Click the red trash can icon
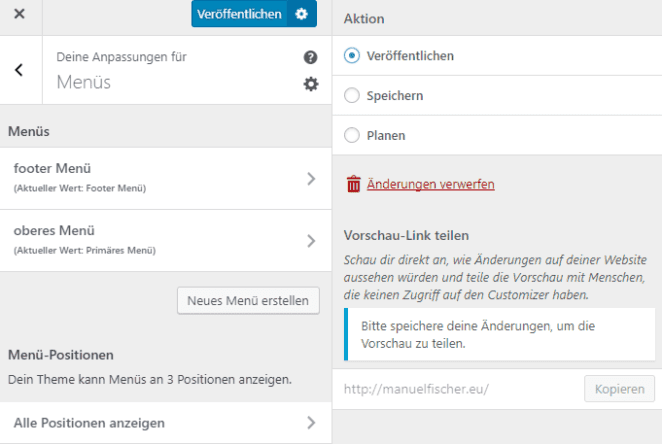Image resolution: width=662 pixels, height=444 pixels. (353, 184)
